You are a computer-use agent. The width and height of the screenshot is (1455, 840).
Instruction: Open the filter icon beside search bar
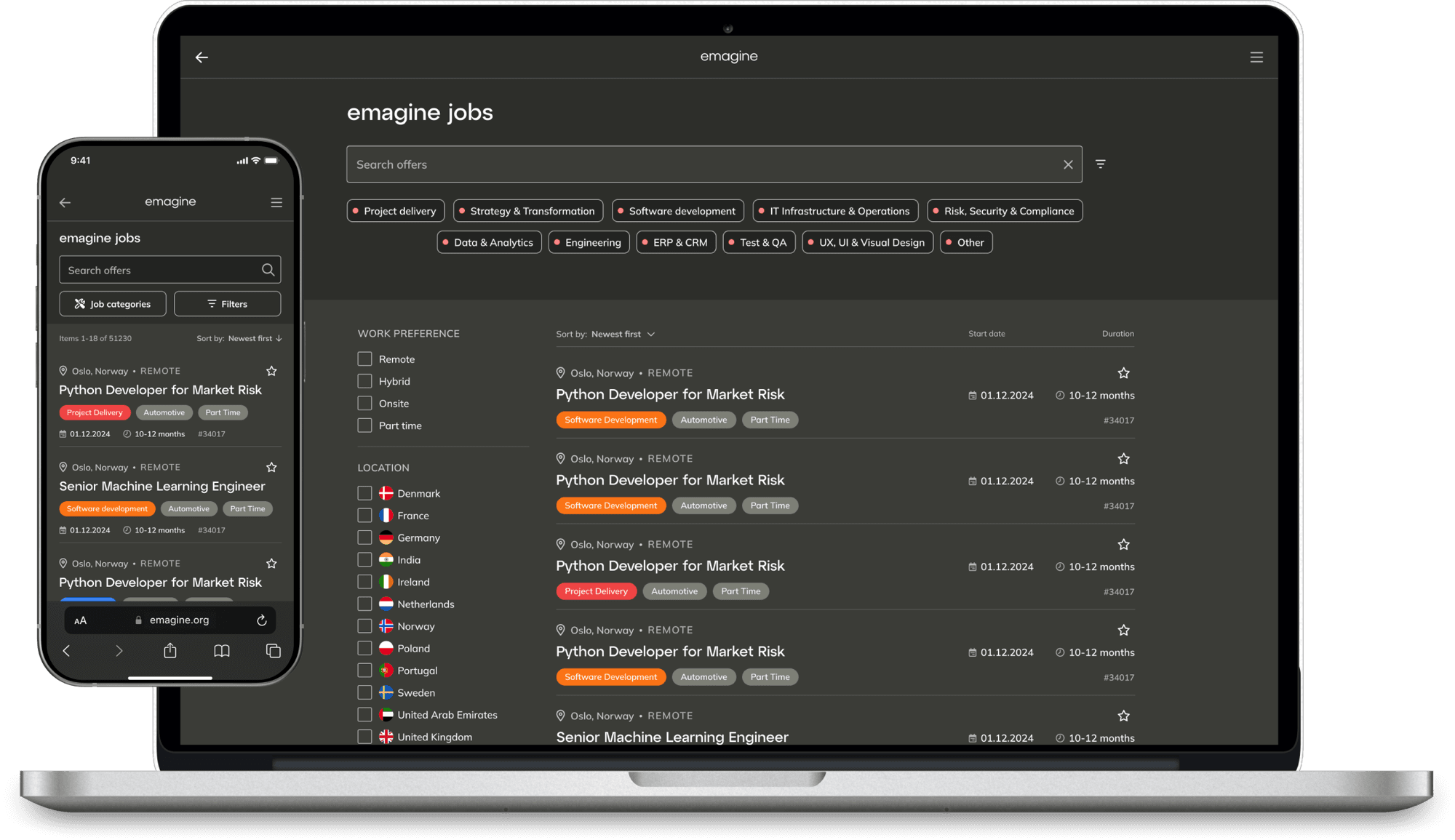1101,164
